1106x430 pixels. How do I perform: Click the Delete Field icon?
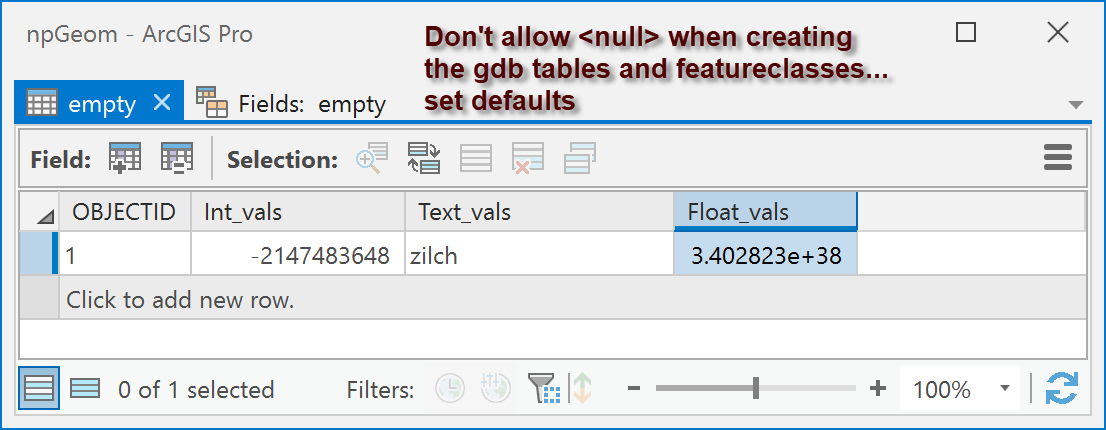(176, 158)
